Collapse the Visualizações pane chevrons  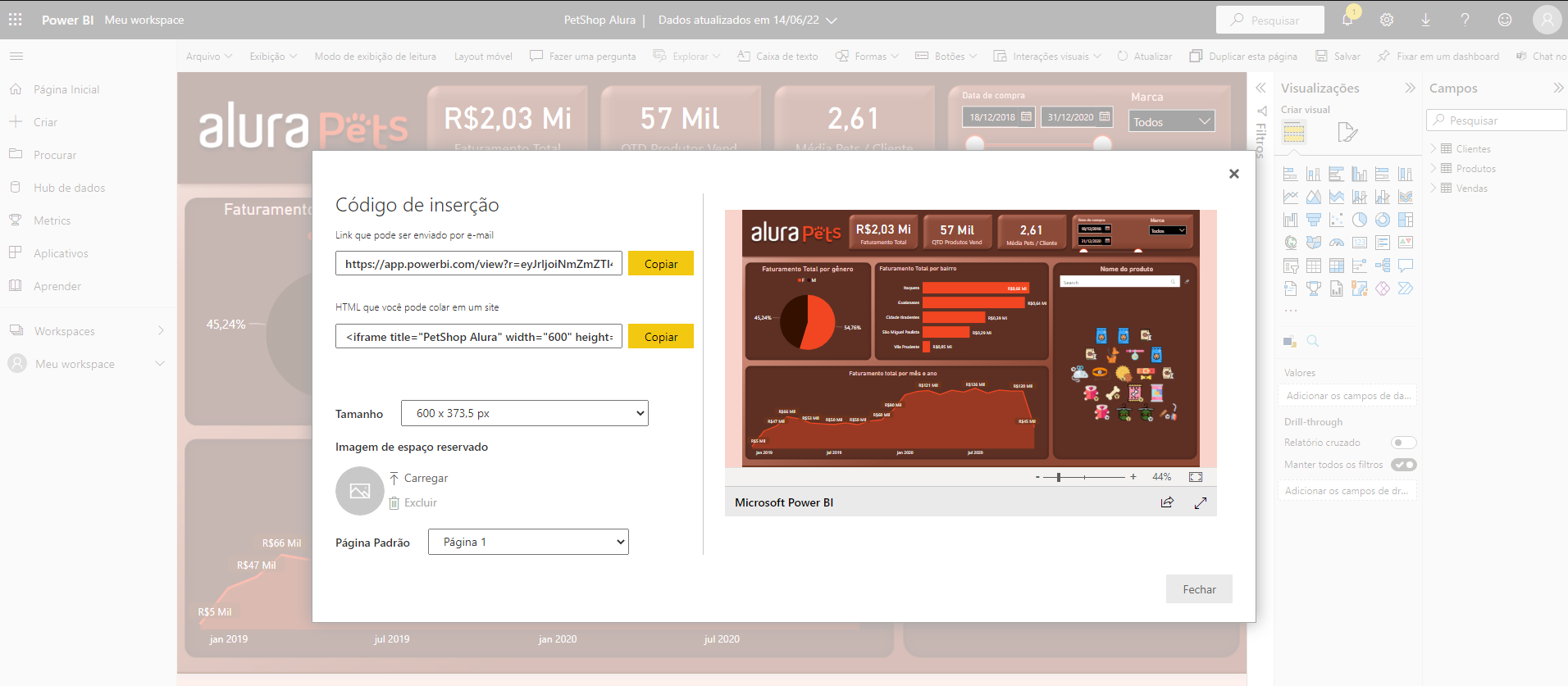coord(1410,88)
